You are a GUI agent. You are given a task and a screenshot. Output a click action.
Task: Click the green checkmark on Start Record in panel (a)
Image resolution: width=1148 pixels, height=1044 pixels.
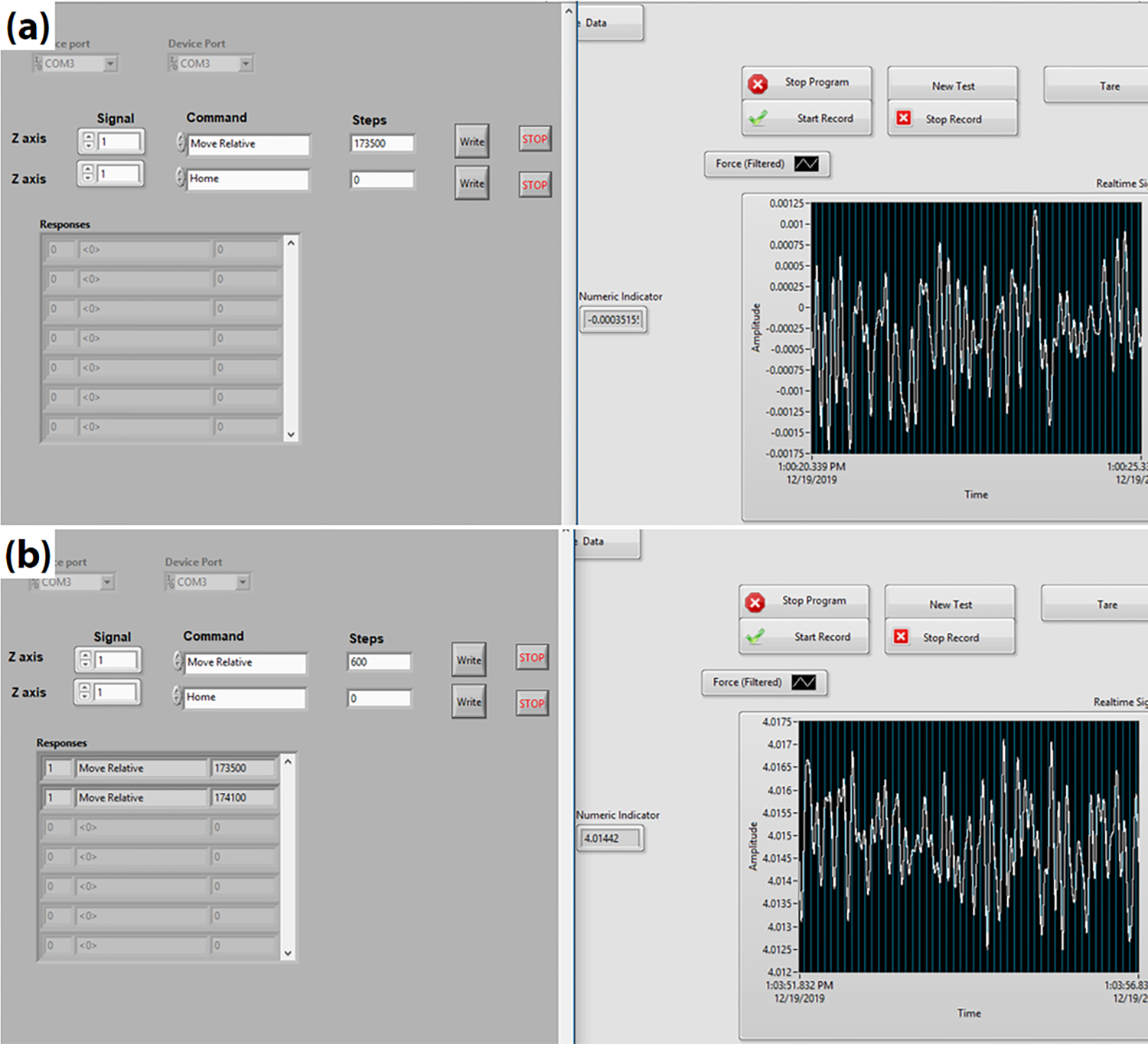758,119
